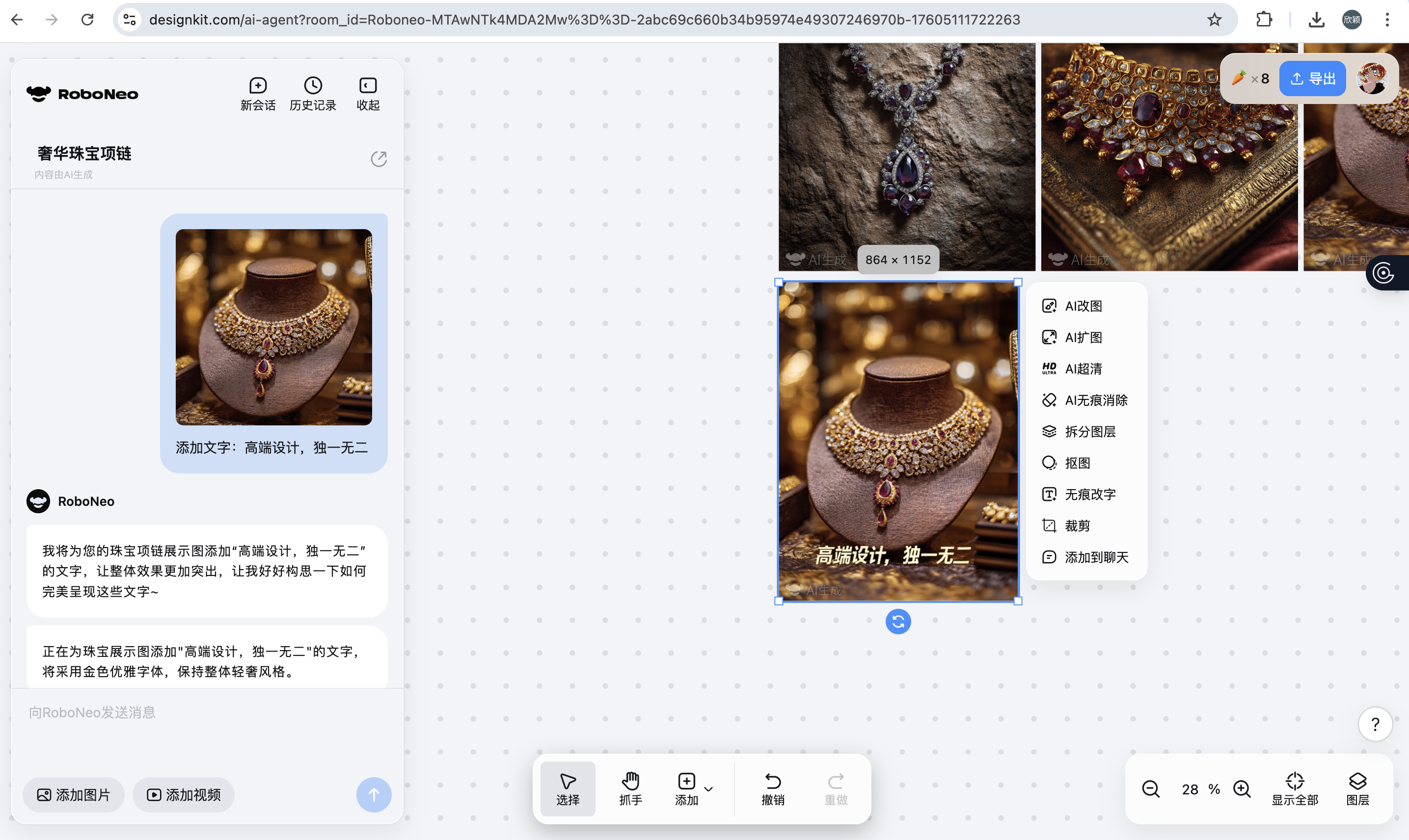Select 抠图 cutout option
The width and height of the screenshot is (1409, 840).
[x=1077, y=463]
